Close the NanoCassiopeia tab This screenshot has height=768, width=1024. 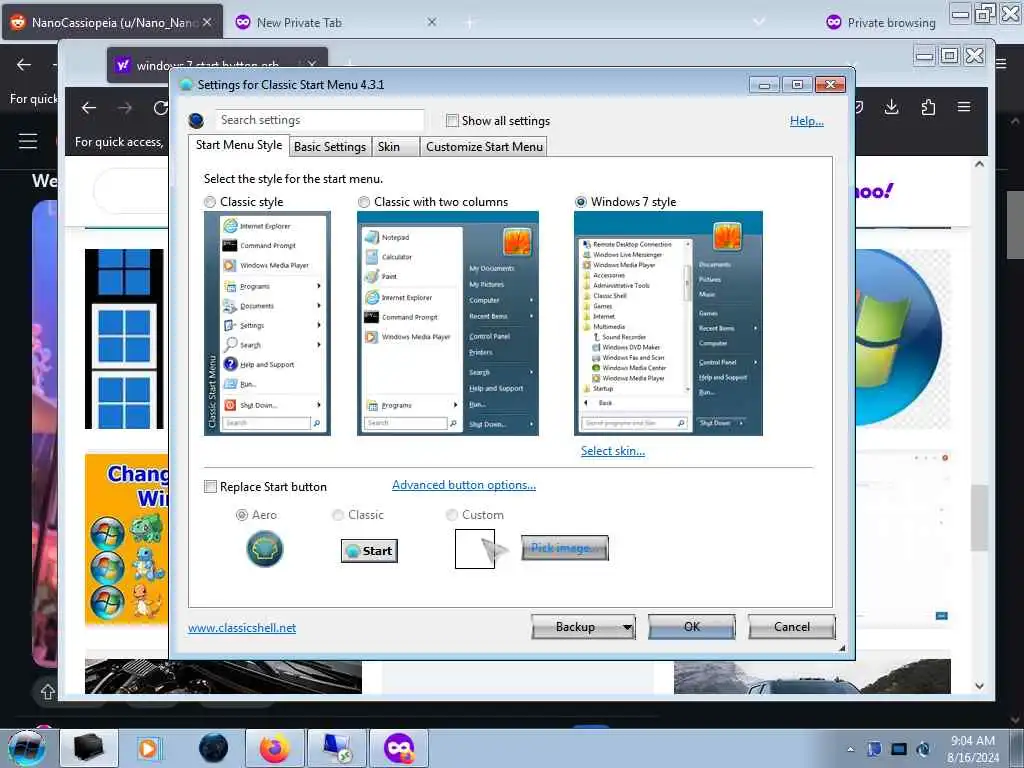pos(207,22)
